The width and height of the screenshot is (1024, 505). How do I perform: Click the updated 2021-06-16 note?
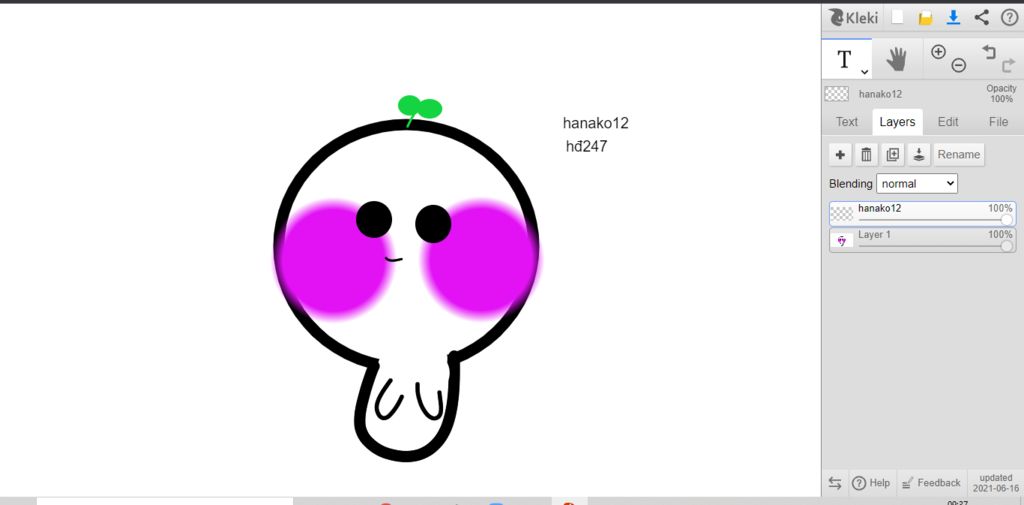996,483
